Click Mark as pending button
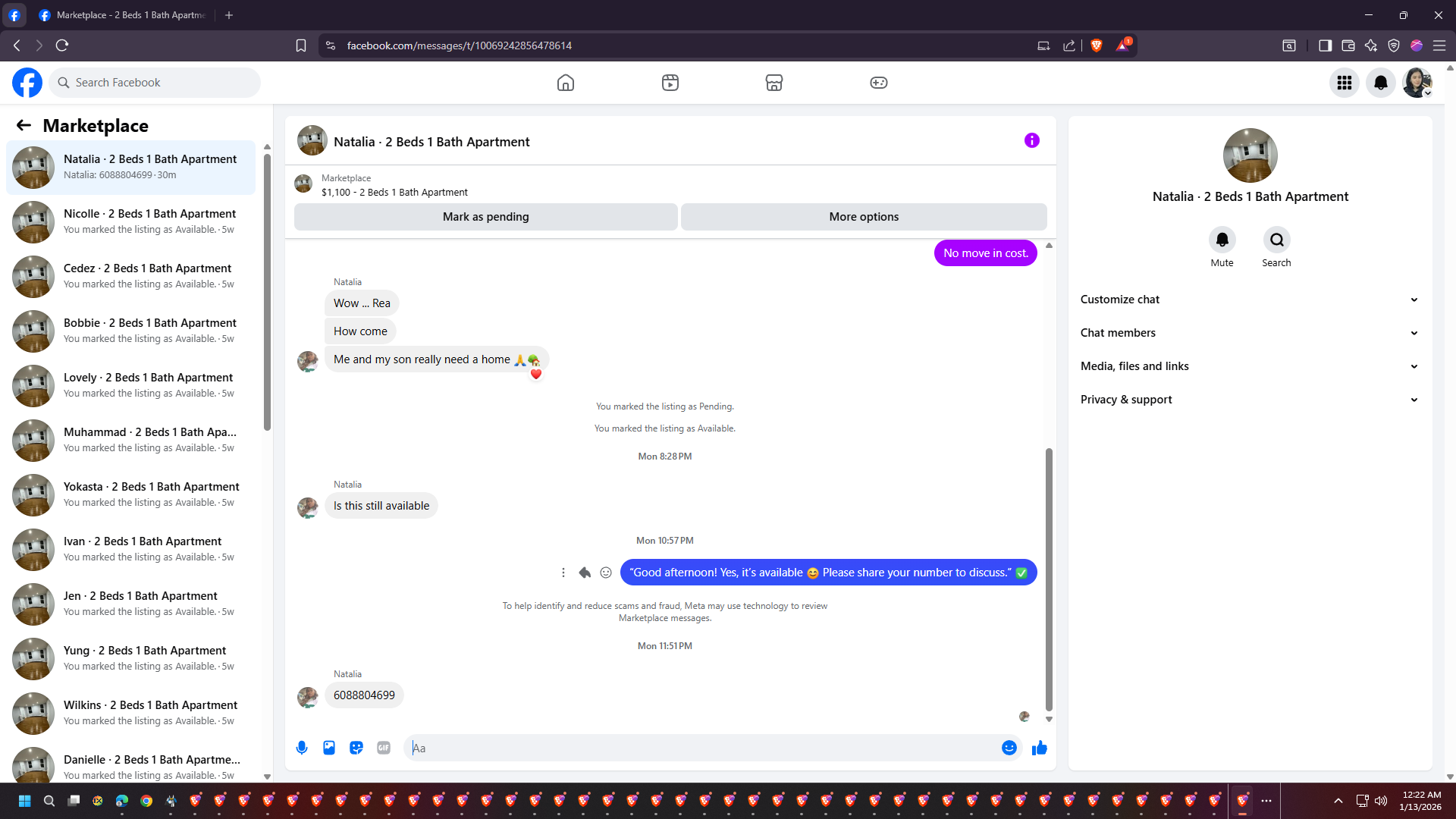This screenshot has width=1456, height=819. click(485, 217)
